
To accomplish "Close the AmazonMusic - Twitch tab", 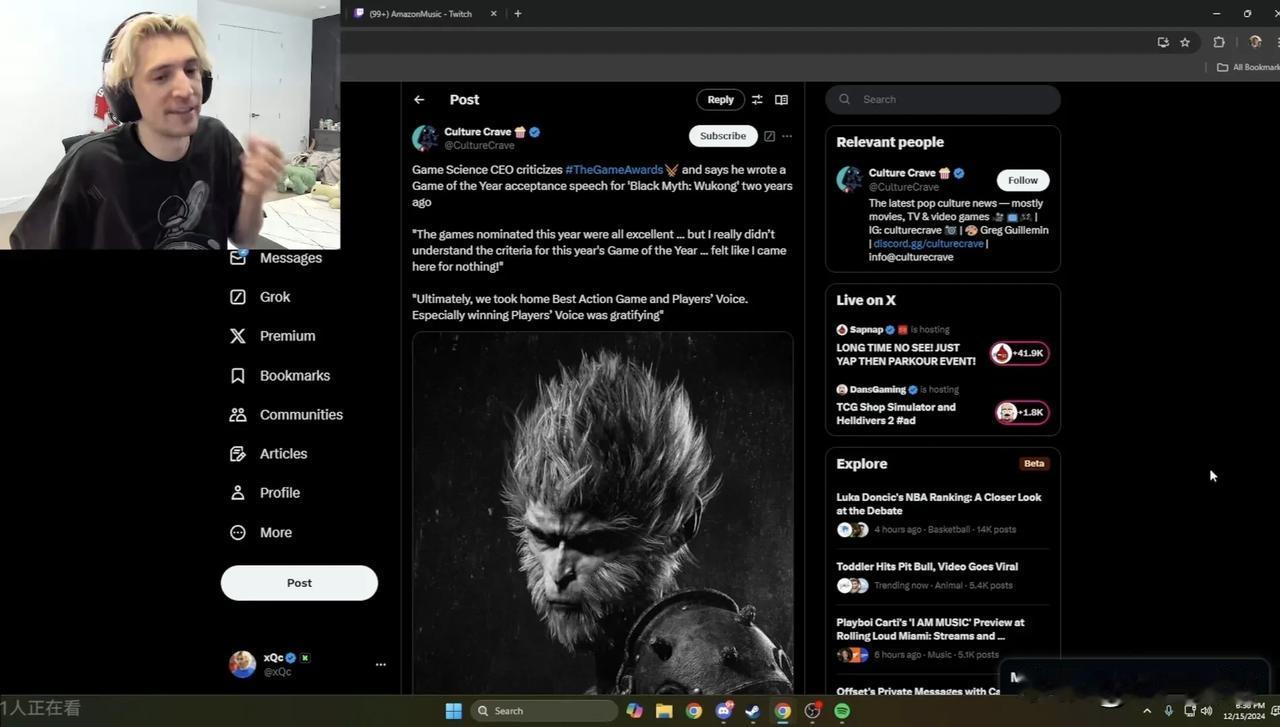I will pos(493,14).
